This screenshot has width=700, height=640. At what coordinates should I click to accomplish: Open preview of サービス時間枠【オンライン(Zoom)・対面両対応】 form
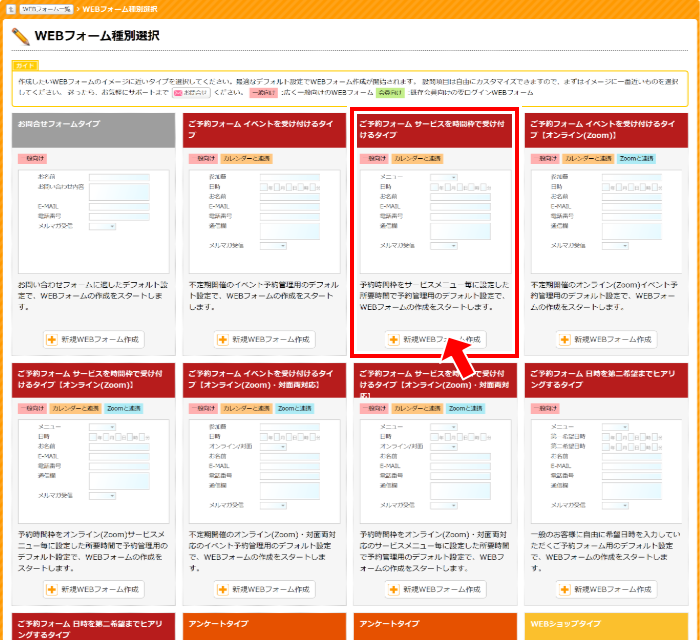tap(436, 471)
